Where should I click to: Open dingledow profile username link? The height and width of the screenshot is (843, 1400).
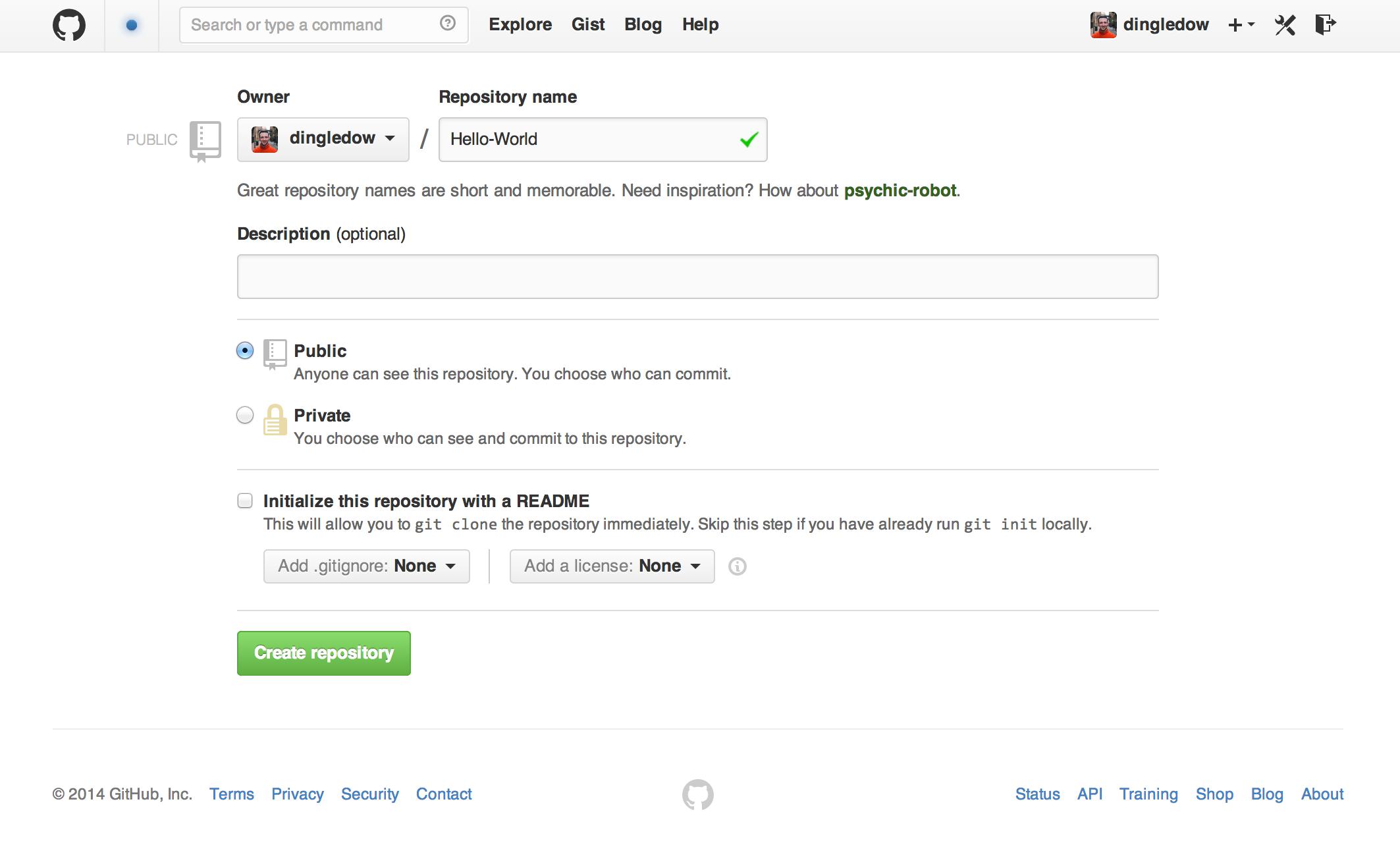pyautogui.click(x=1166, y=25)
